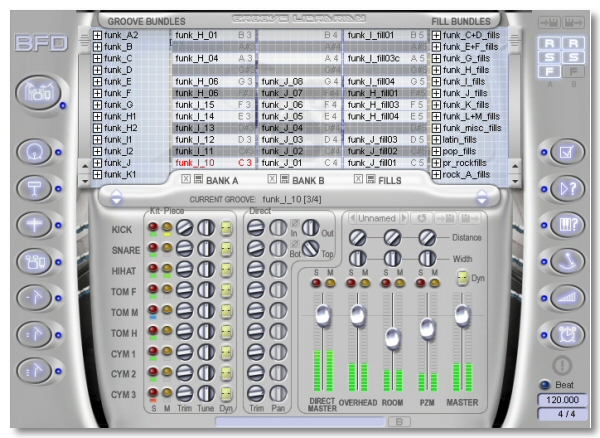Expand the funk_A2 groove bundle
This screenshot has height=438, width=600.
(x=97, y=35)
